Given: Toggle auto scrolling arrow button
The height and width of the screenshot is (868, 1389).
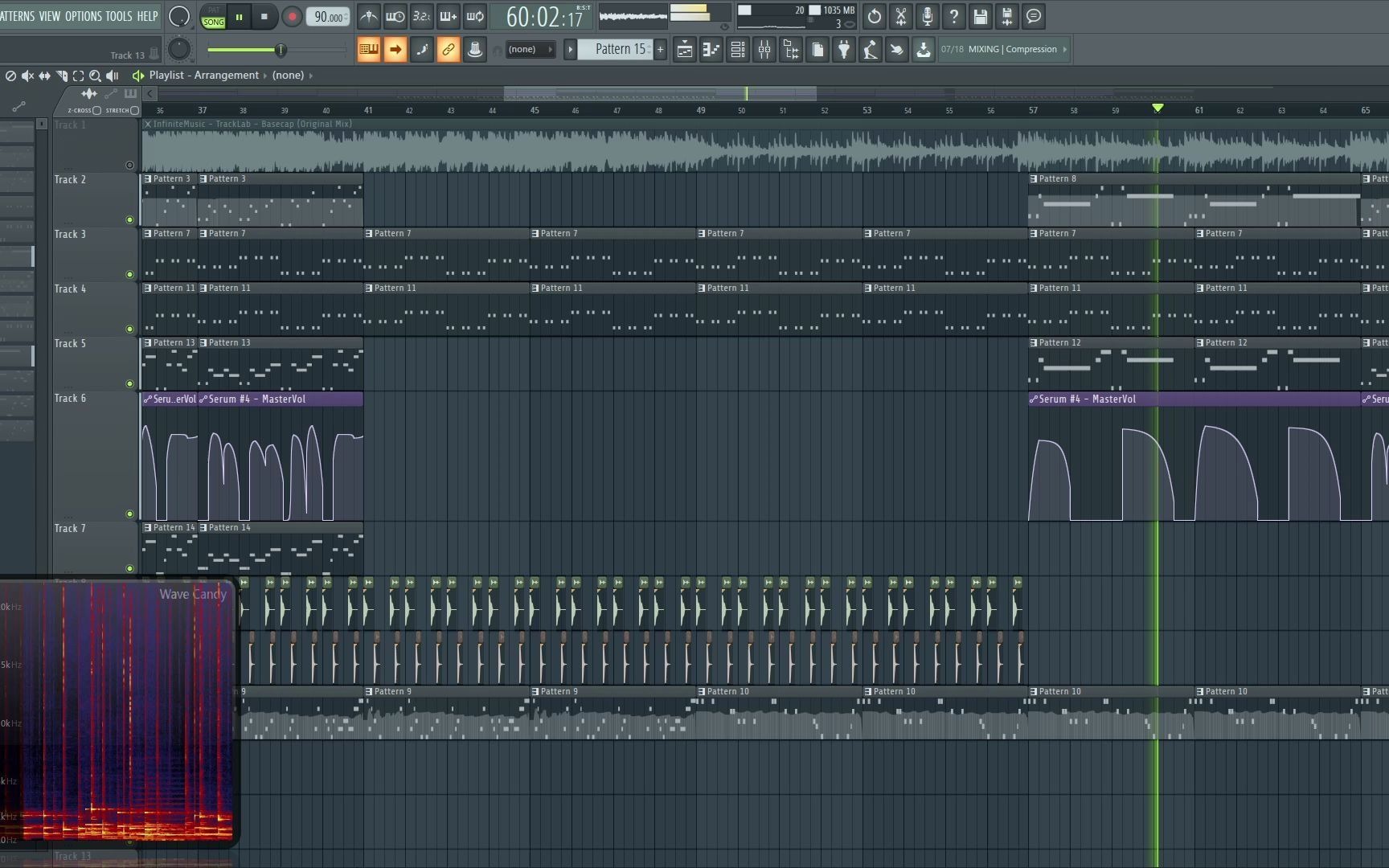Looking at the screenshot, I should (395, 49).
